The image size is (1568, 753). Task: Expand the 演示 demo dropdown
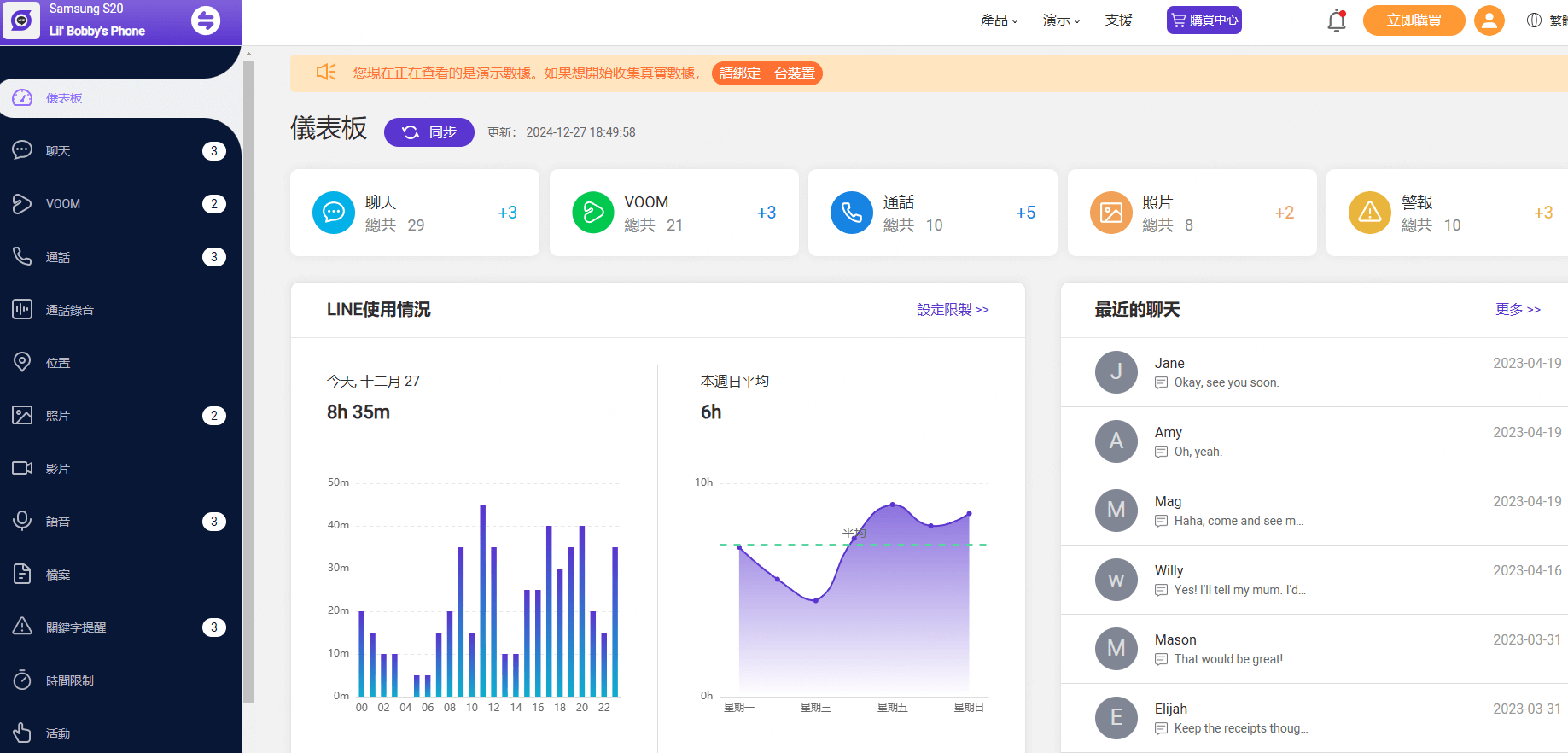click(1062, 20)
